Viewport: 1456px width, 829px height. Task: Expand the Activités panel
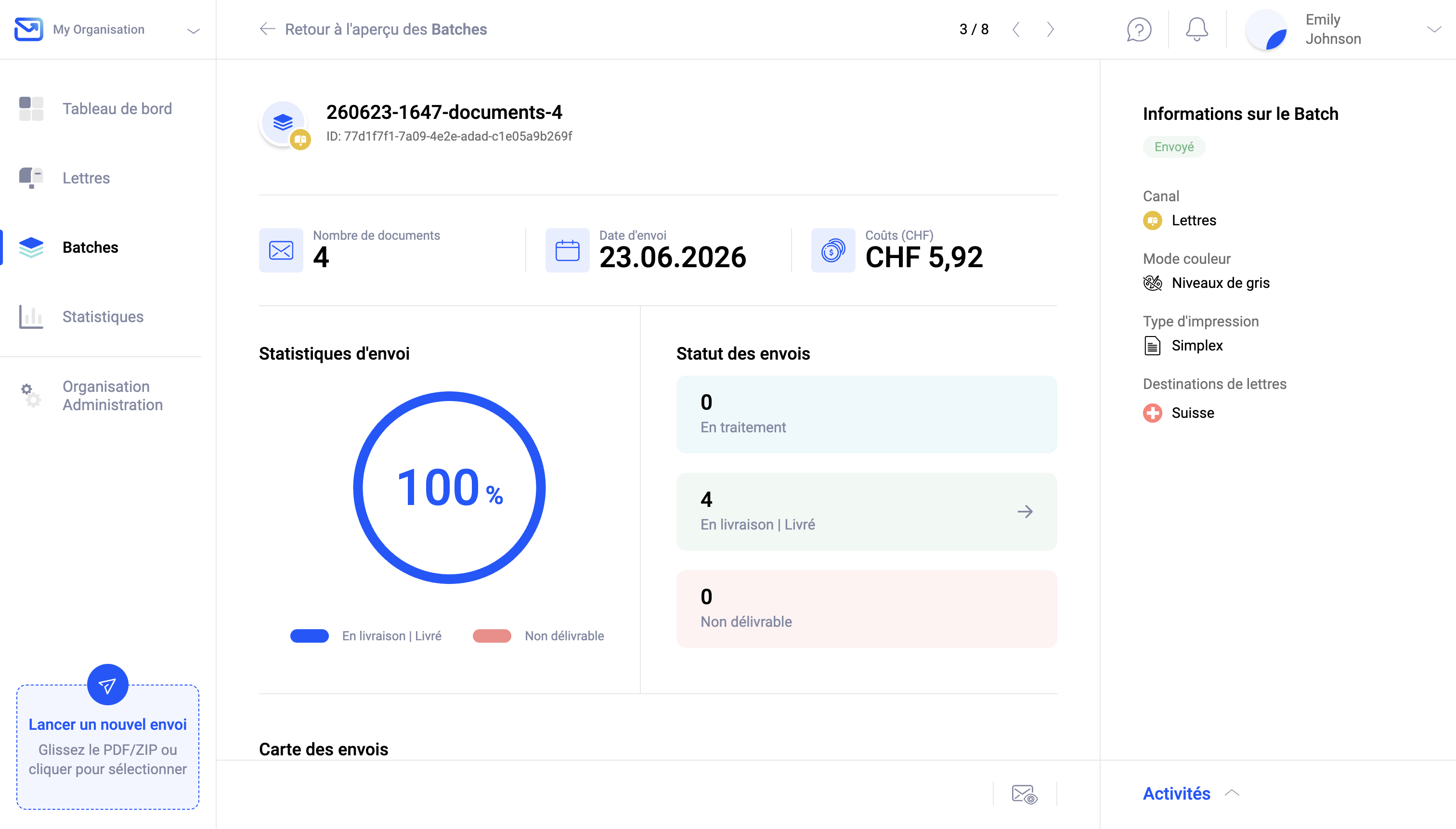(1191, 793)
